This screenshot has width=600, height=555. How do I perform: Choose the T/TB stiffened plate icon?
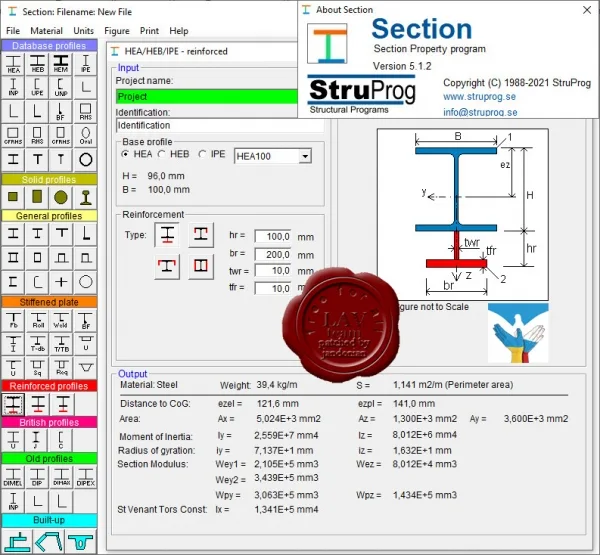click(61, 344)
